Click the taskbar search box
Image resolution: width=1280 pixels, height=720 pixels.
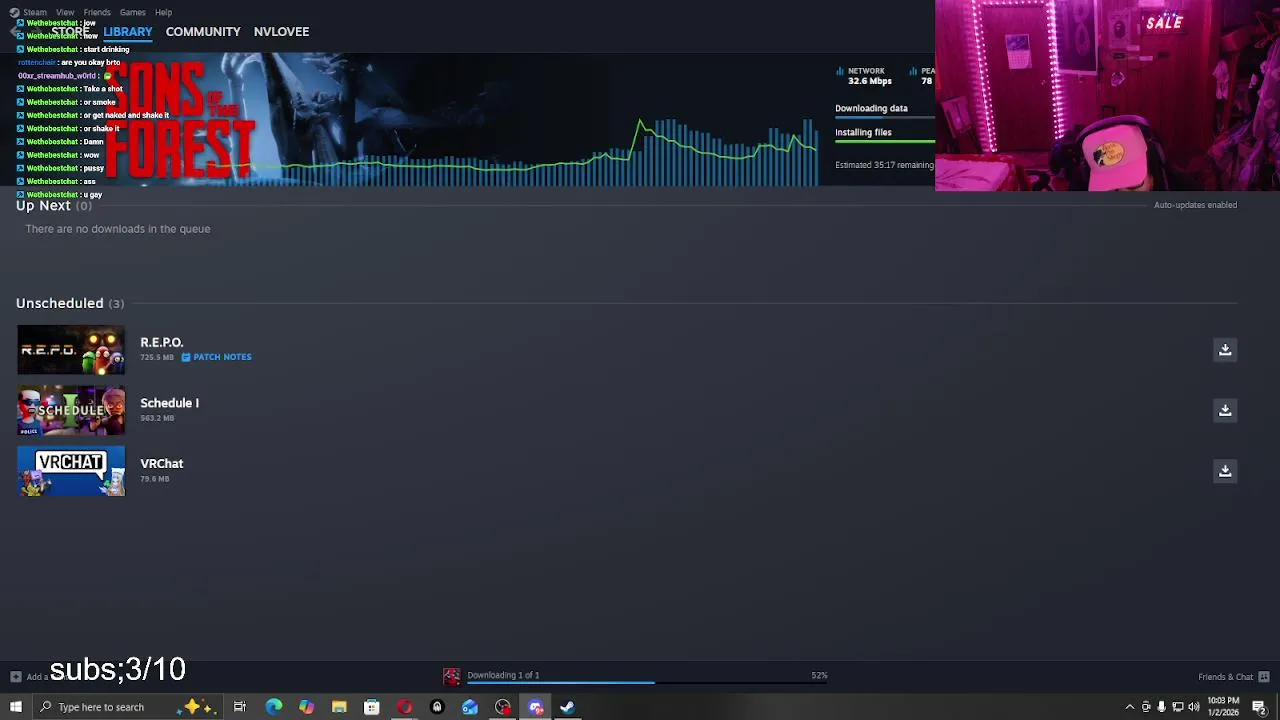click(130, 707)
